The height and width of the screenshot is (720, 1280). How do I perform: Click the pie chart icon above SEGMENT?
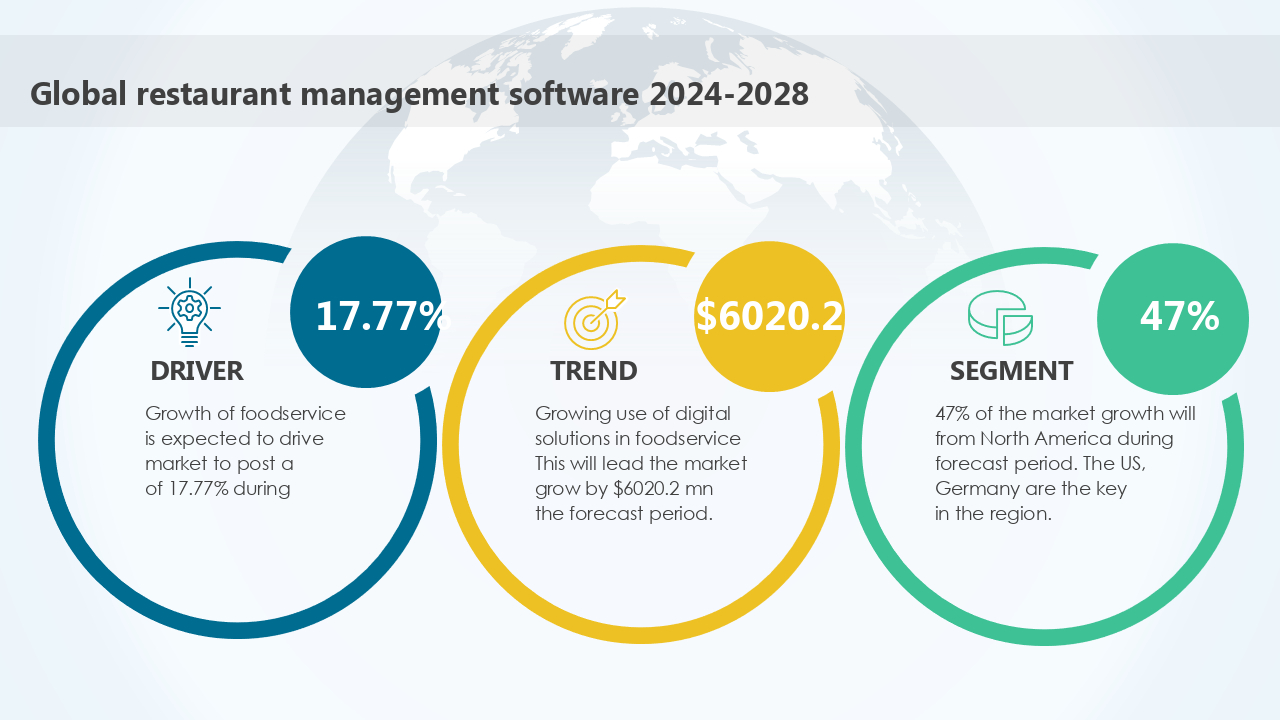(999, 318)
